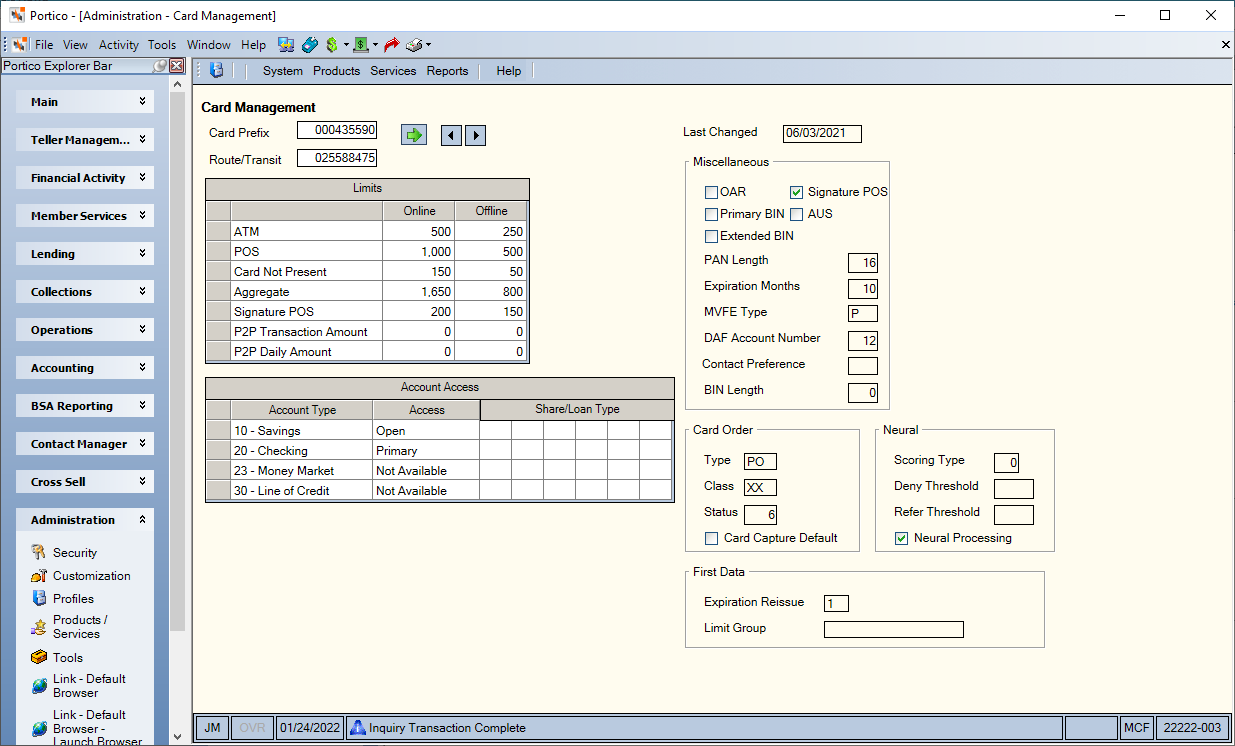
Task: Open the Reports menu in inner toolbar
Action: [447, 71]
